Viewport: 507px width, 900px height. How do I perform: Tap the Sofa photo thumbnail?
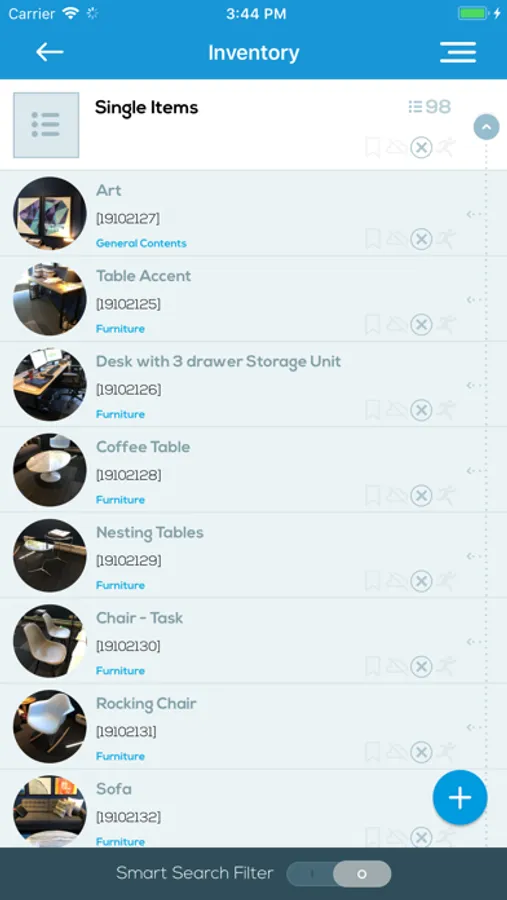(50, 811)
